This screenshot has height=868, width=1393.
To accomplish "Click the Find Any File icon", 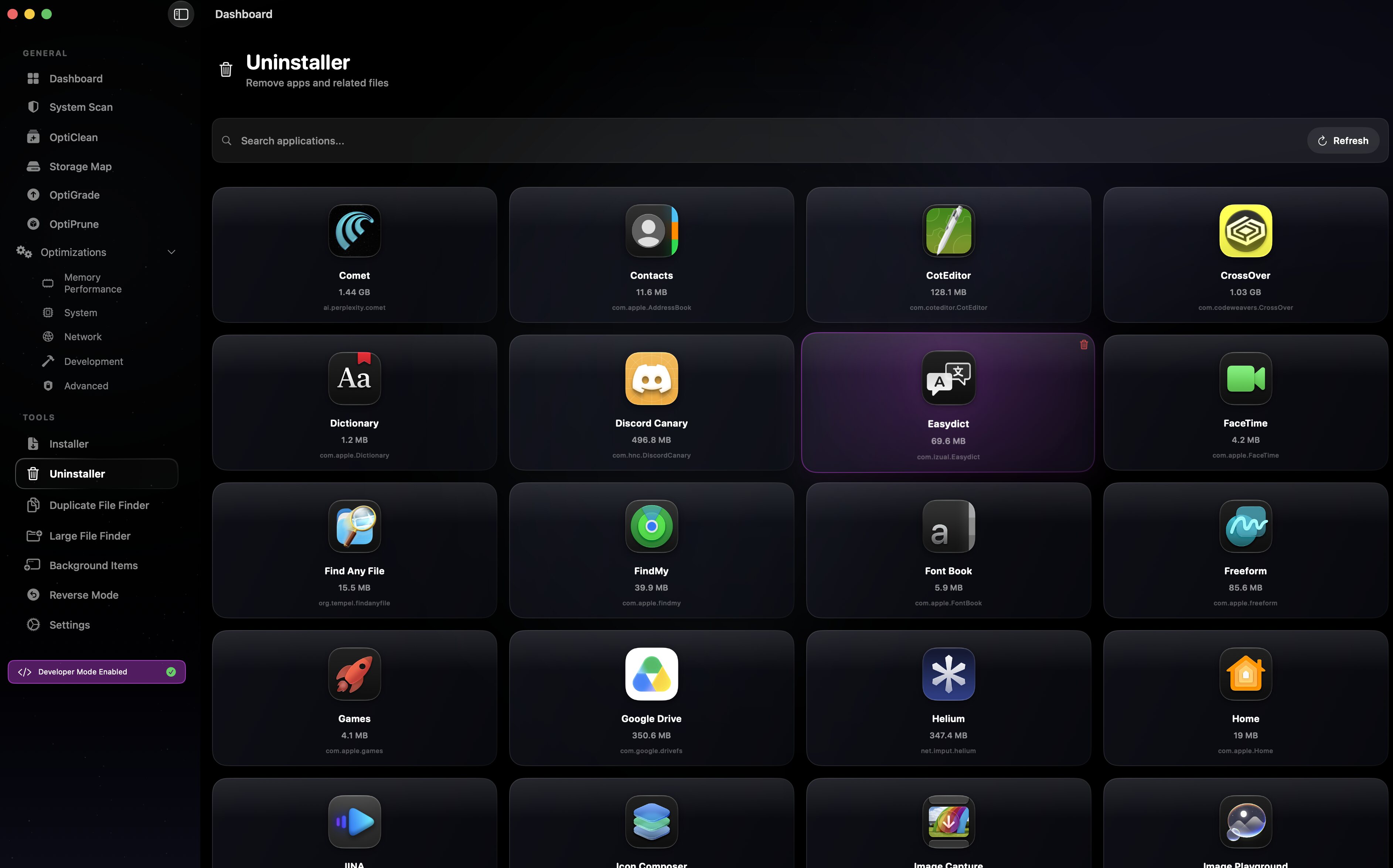I will (x=354, y=526).
